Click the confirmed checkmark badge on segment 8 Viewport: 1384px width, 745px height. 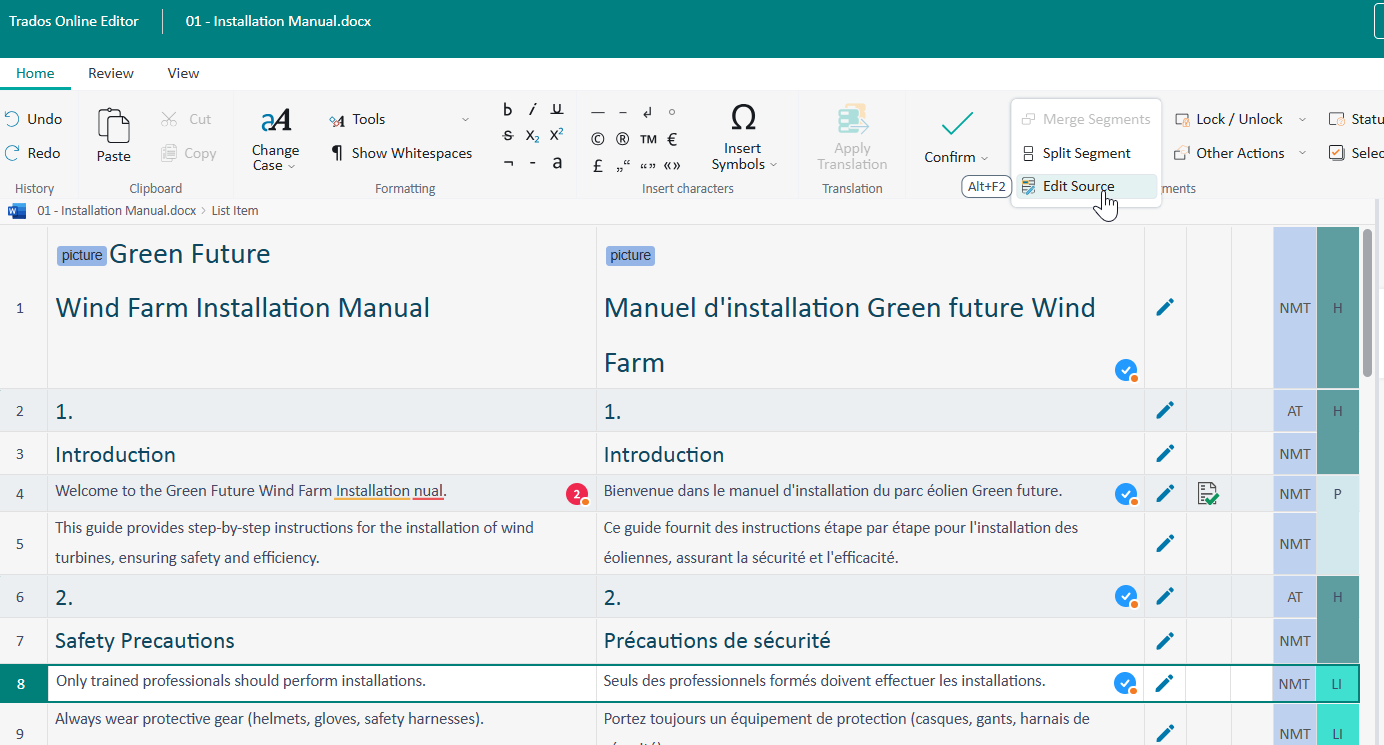pos(1126,683)
